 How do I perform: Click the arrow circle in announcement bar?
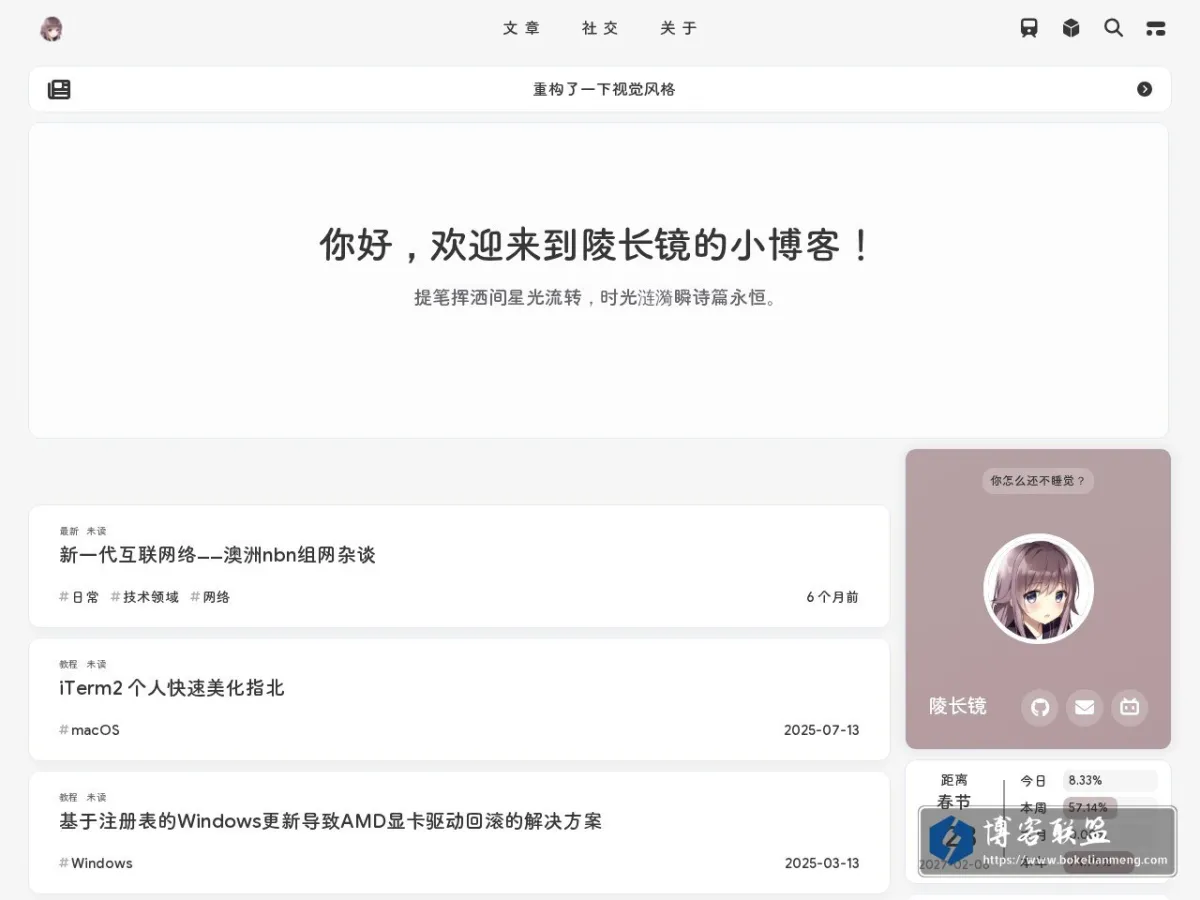[1145, 89]
